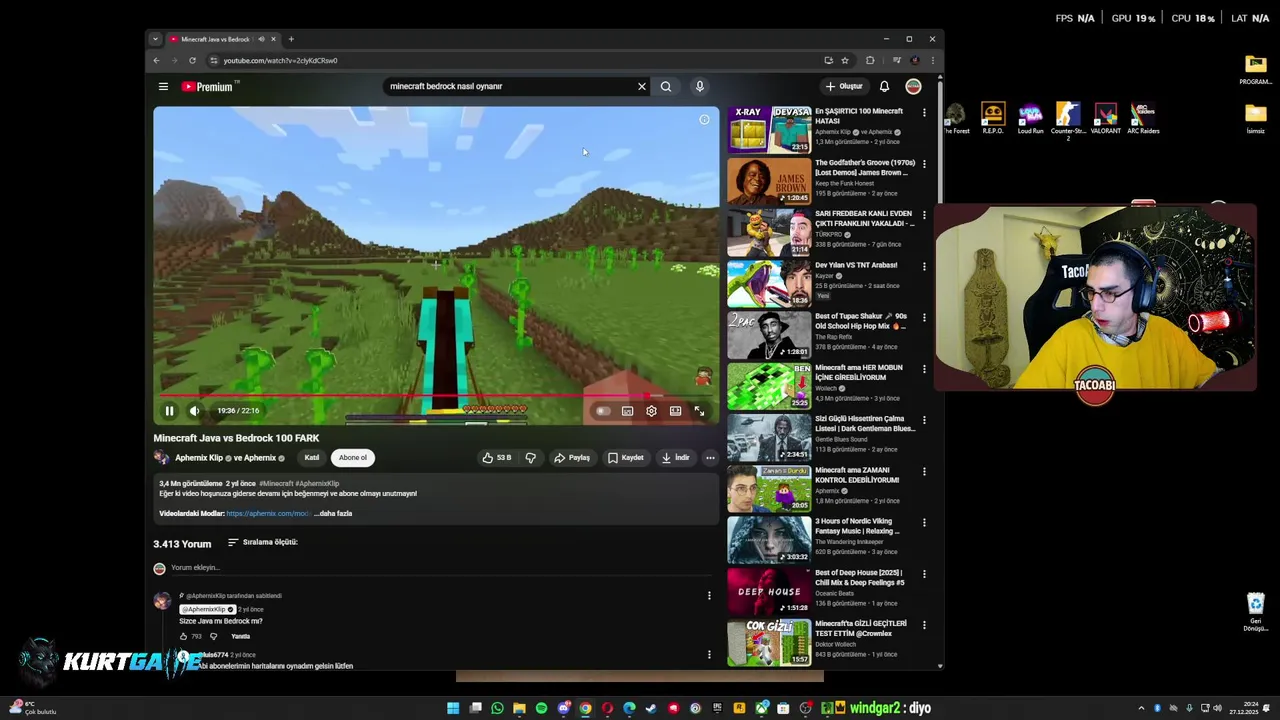Dislike the video
The image size is (1280, 720).
tap(531, 458)
